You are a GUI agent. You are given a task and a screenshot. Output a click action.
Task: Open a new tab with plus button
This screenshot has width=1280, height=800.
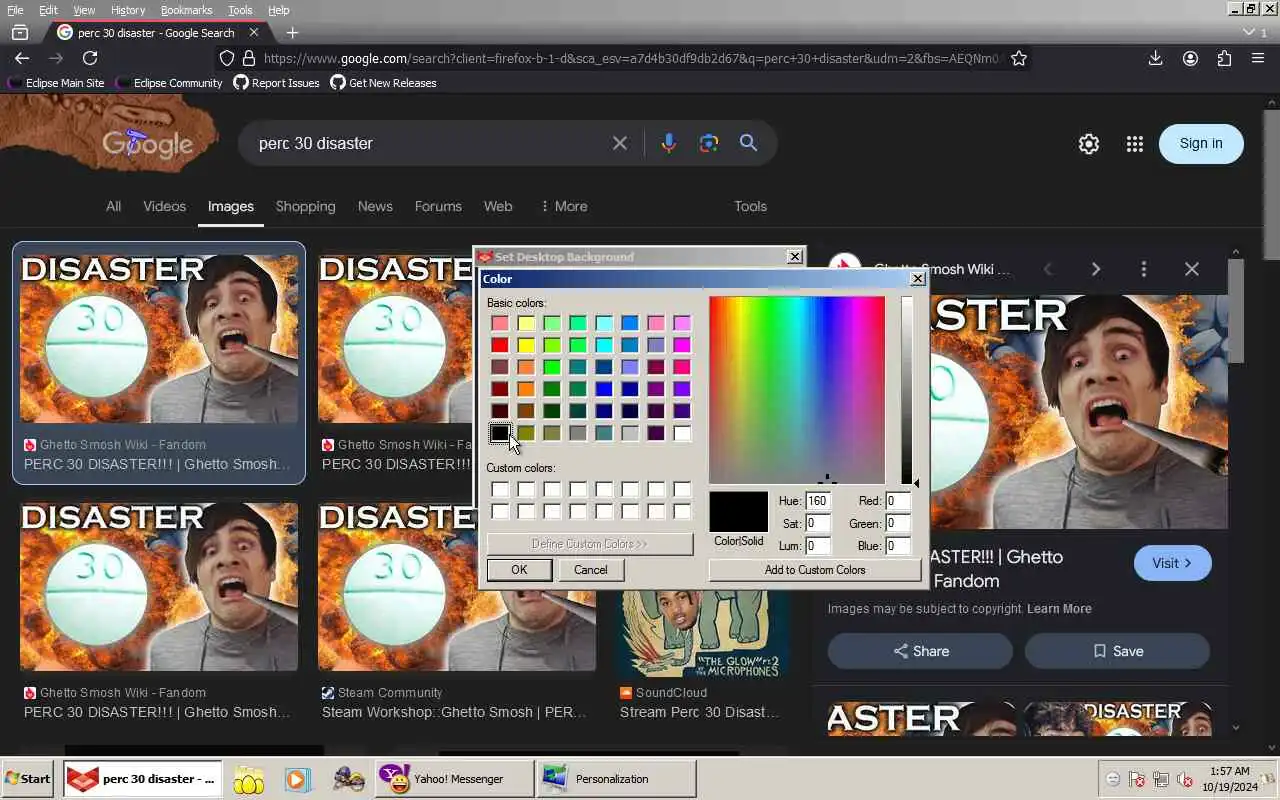292,33
